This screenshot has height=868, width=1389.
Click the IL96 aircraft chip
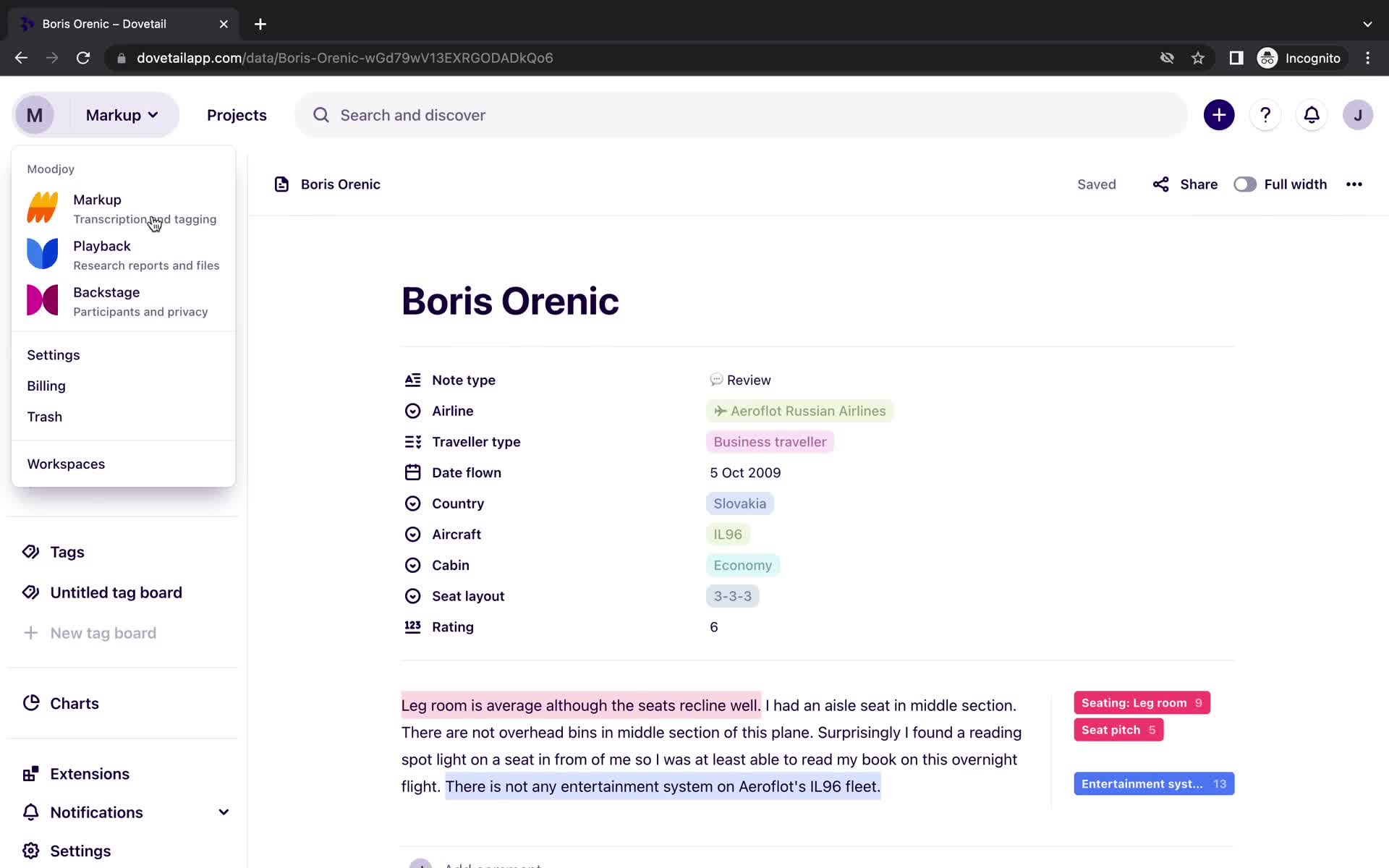(x=728, y=534)
